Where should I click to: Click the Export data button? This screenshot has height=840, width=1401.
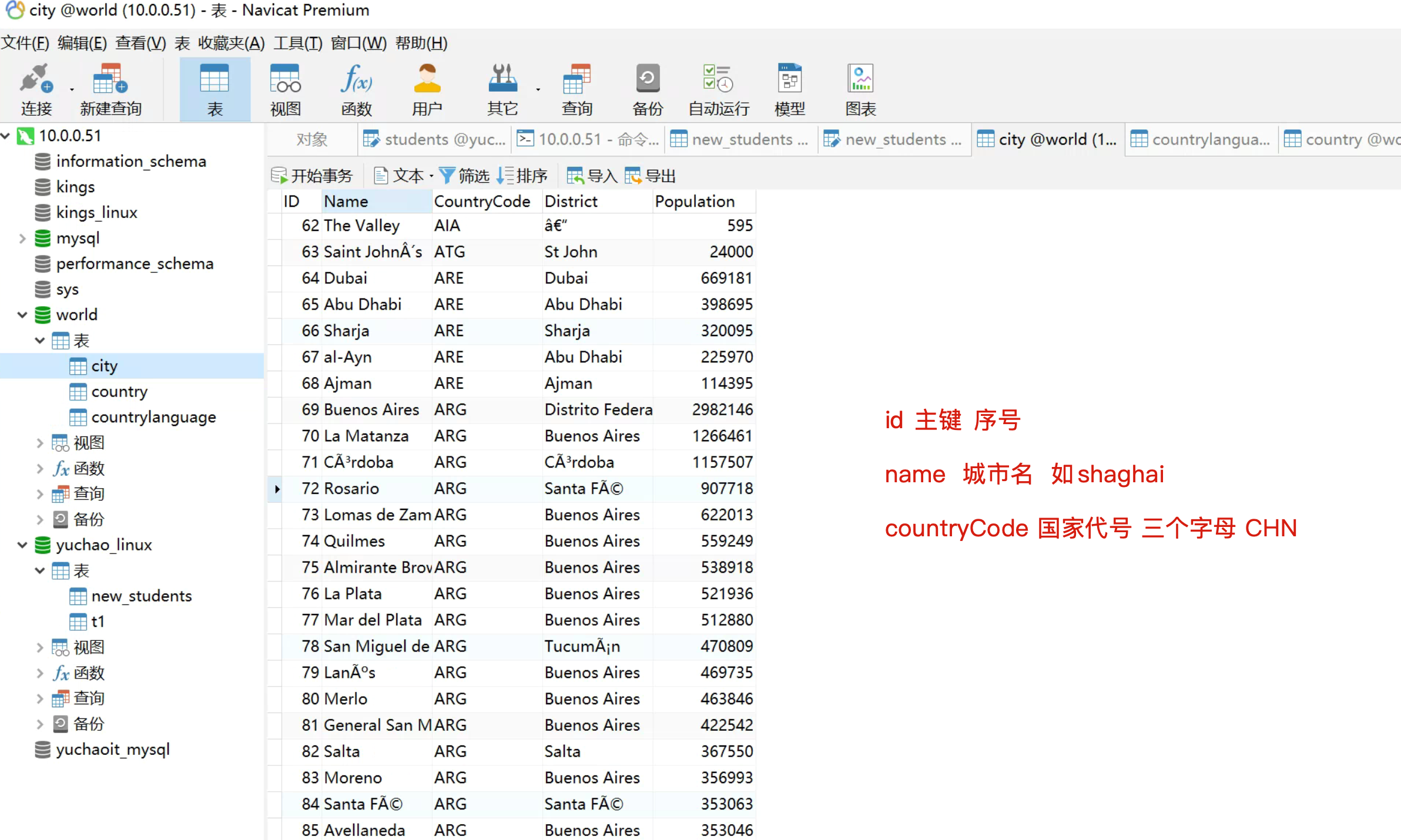(x=649, y=176)
